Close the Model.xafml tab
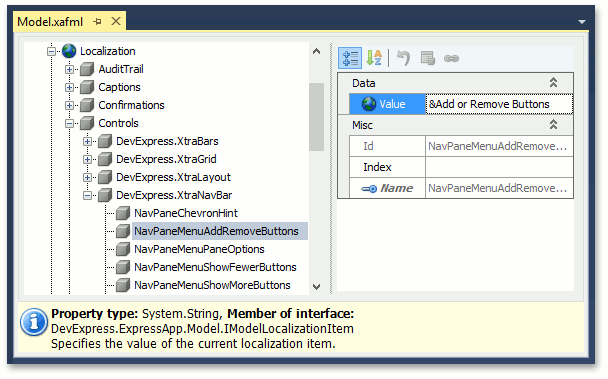The width and height of the screenshot is (608, 379). tap(116, 21)
